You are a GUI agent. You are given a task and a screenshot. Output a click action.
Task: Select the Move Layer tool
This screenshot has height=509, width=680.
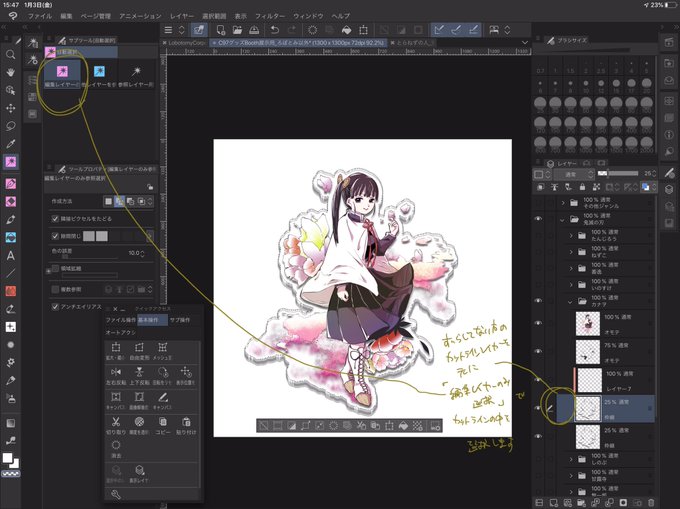10,108
